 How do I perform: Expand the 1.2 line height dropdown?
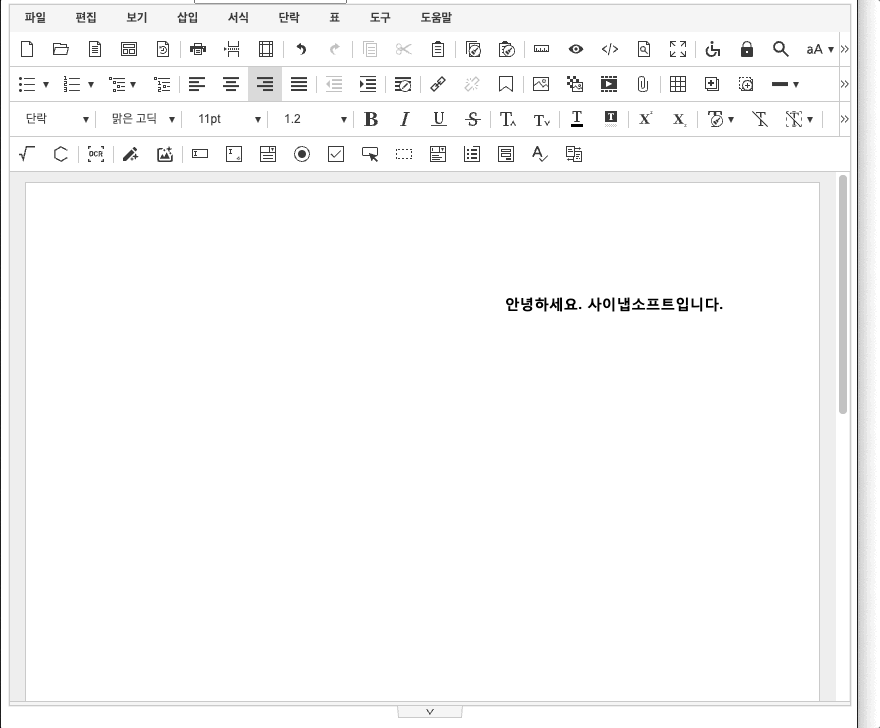click(314, 119)
